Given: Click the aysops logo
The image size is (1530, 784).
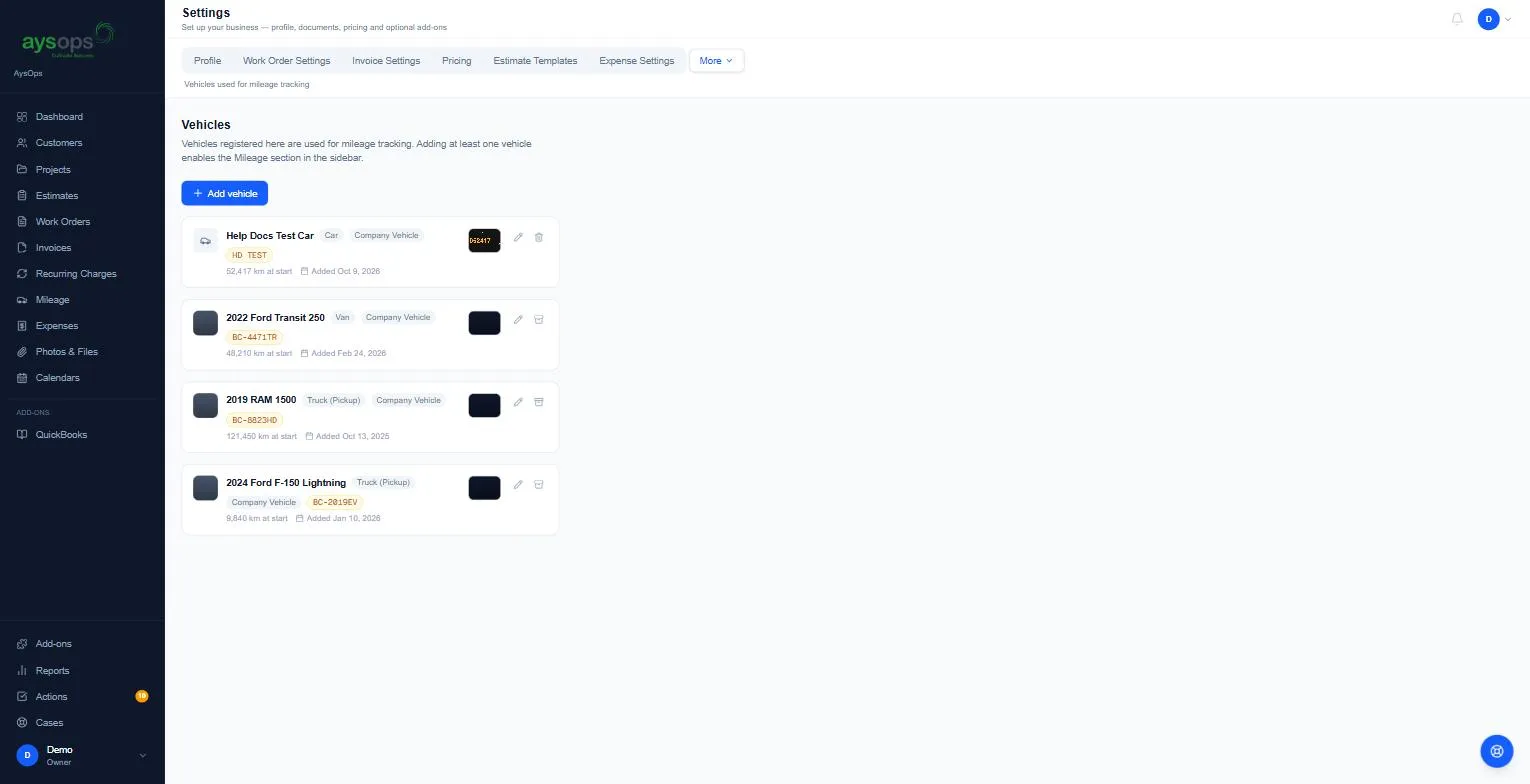Looking at the screenshot, I should [x=68, y=42].
